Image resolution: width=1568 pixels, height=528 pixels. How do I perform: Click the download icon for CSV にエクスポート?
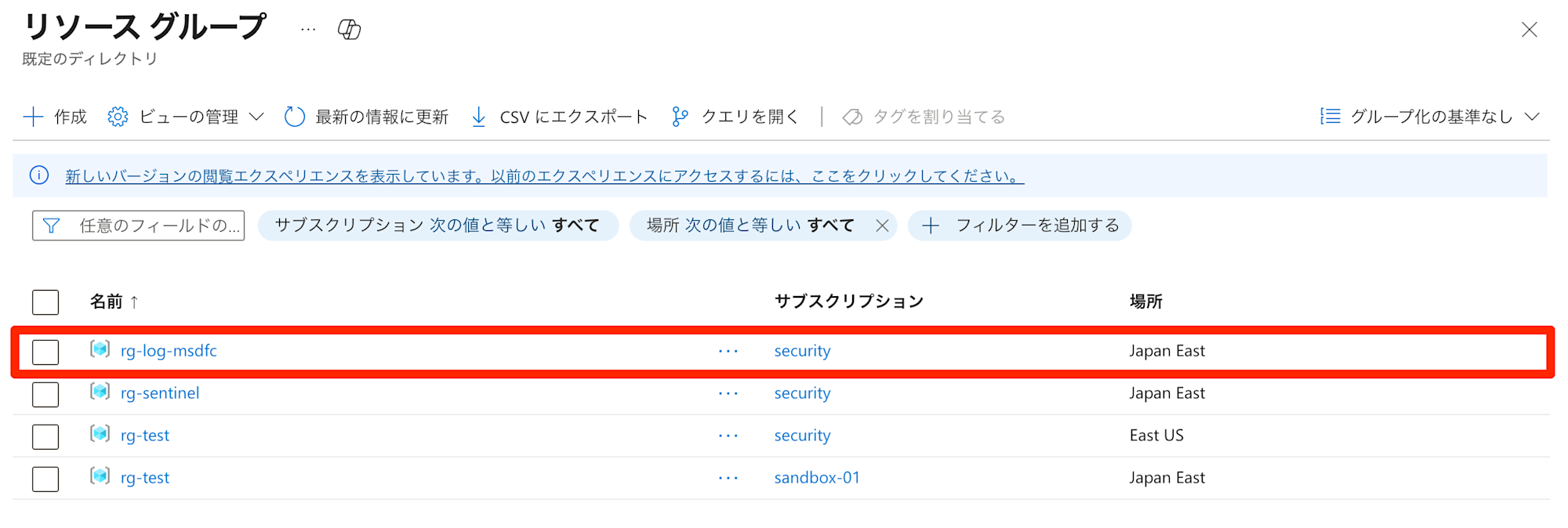(478, 117)
